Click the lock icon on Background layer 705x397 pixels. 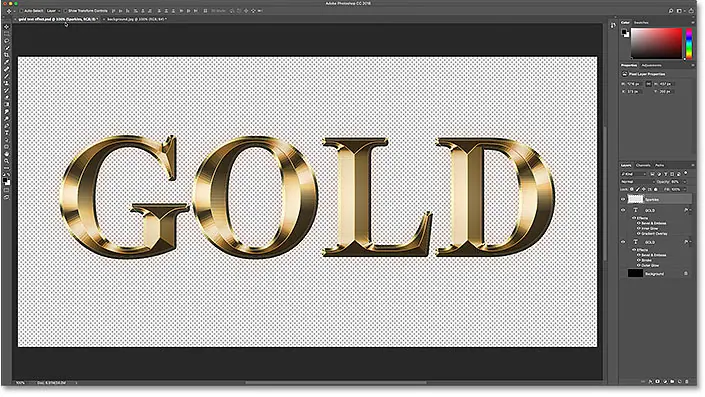pyautogui.click(x=686, y=273)
